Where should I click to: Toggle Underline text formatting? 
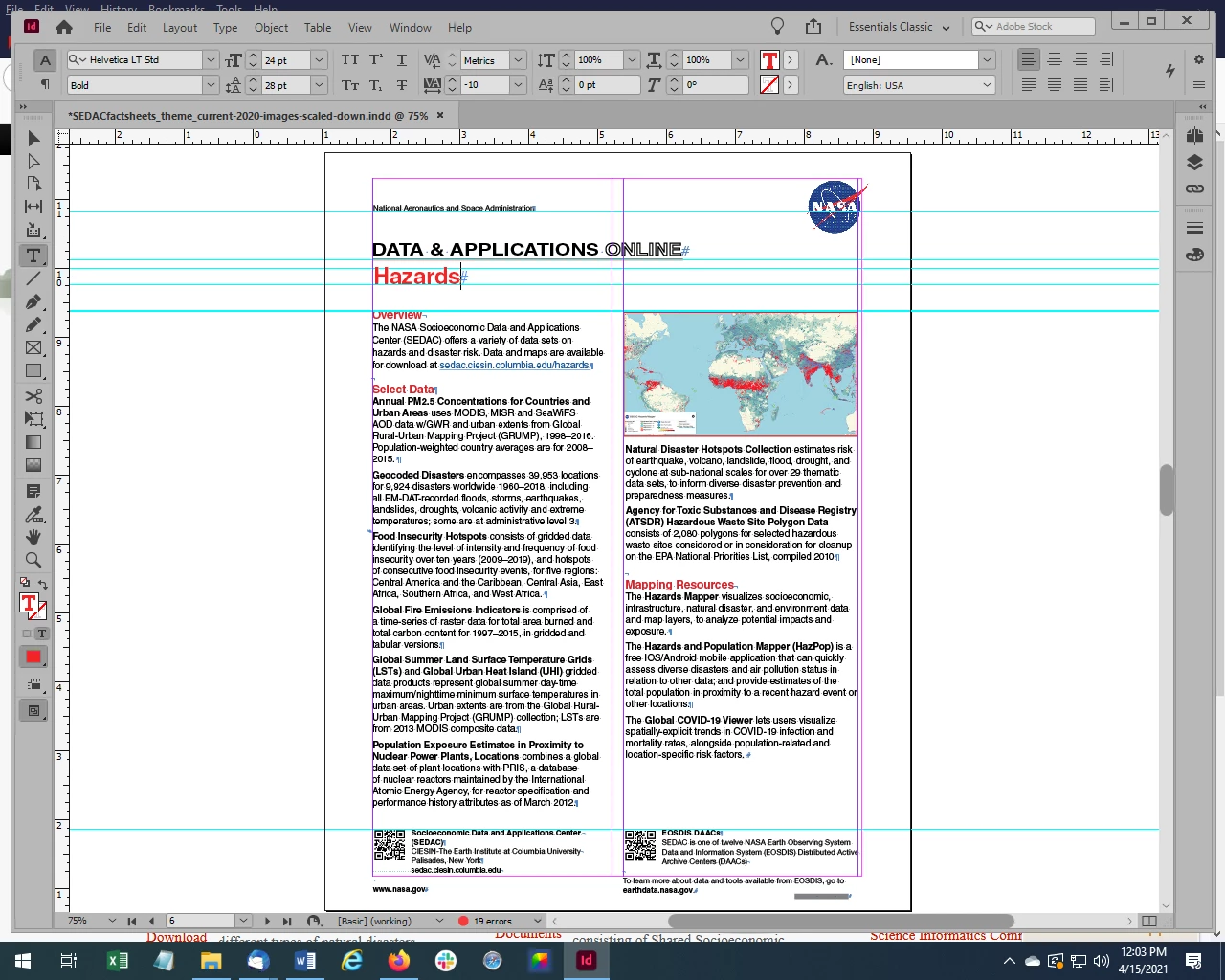402,60
